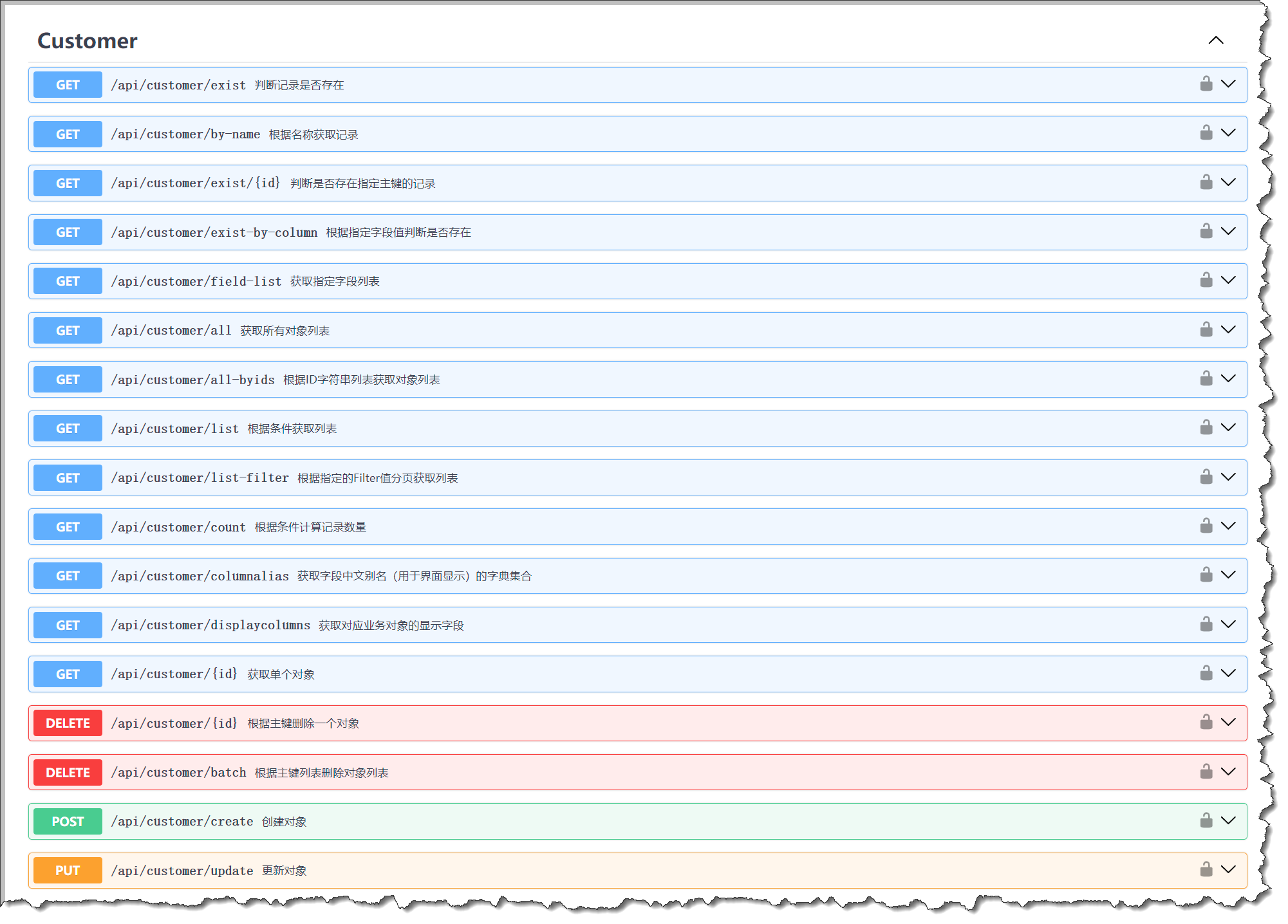The height and width of the screenshot is (924, 1288).
Task: Open the /api/customer/all-byids path link
Action: click(x=192, y=380)
